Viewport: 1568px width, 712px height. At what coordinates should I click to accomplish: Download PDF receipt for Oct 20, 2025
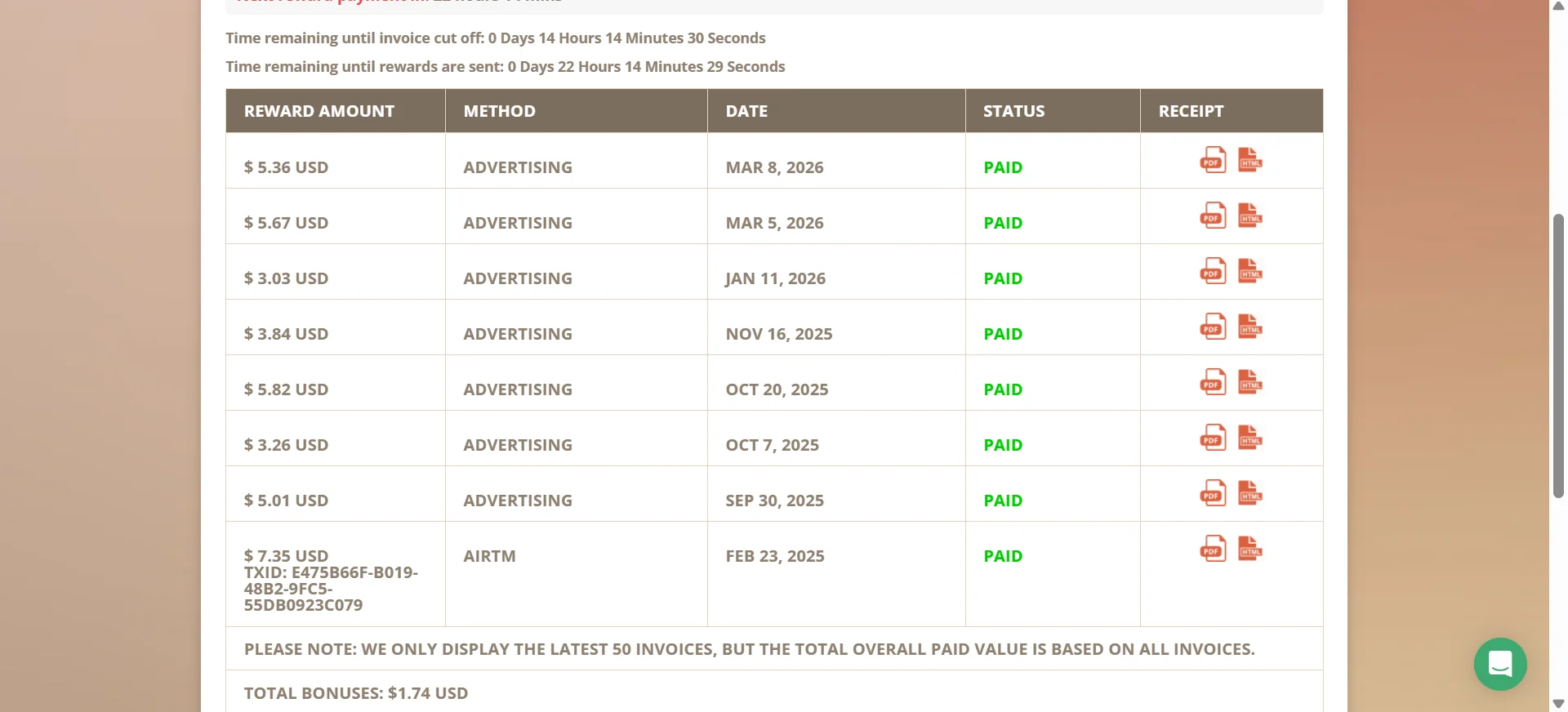click(x=1213, y=382)
